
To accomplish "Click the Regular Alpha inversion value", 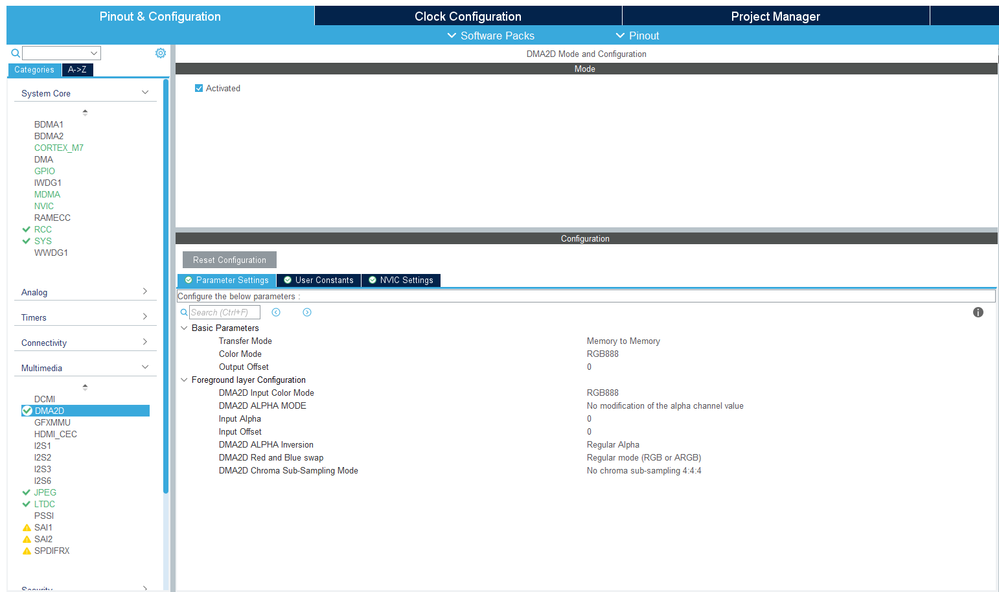I will click(x=613, y=445).
